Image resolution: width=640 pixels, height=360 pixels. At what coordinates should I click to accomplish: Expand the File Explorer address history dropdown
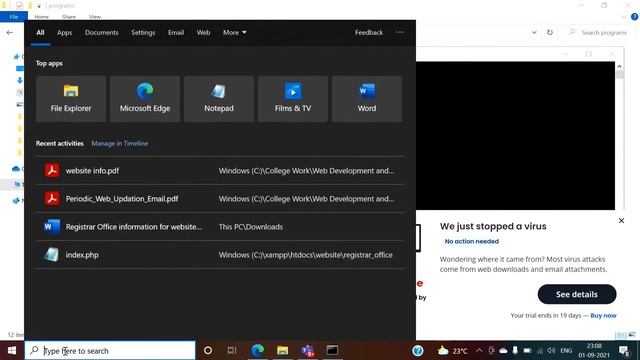click(x=534, y=32)
